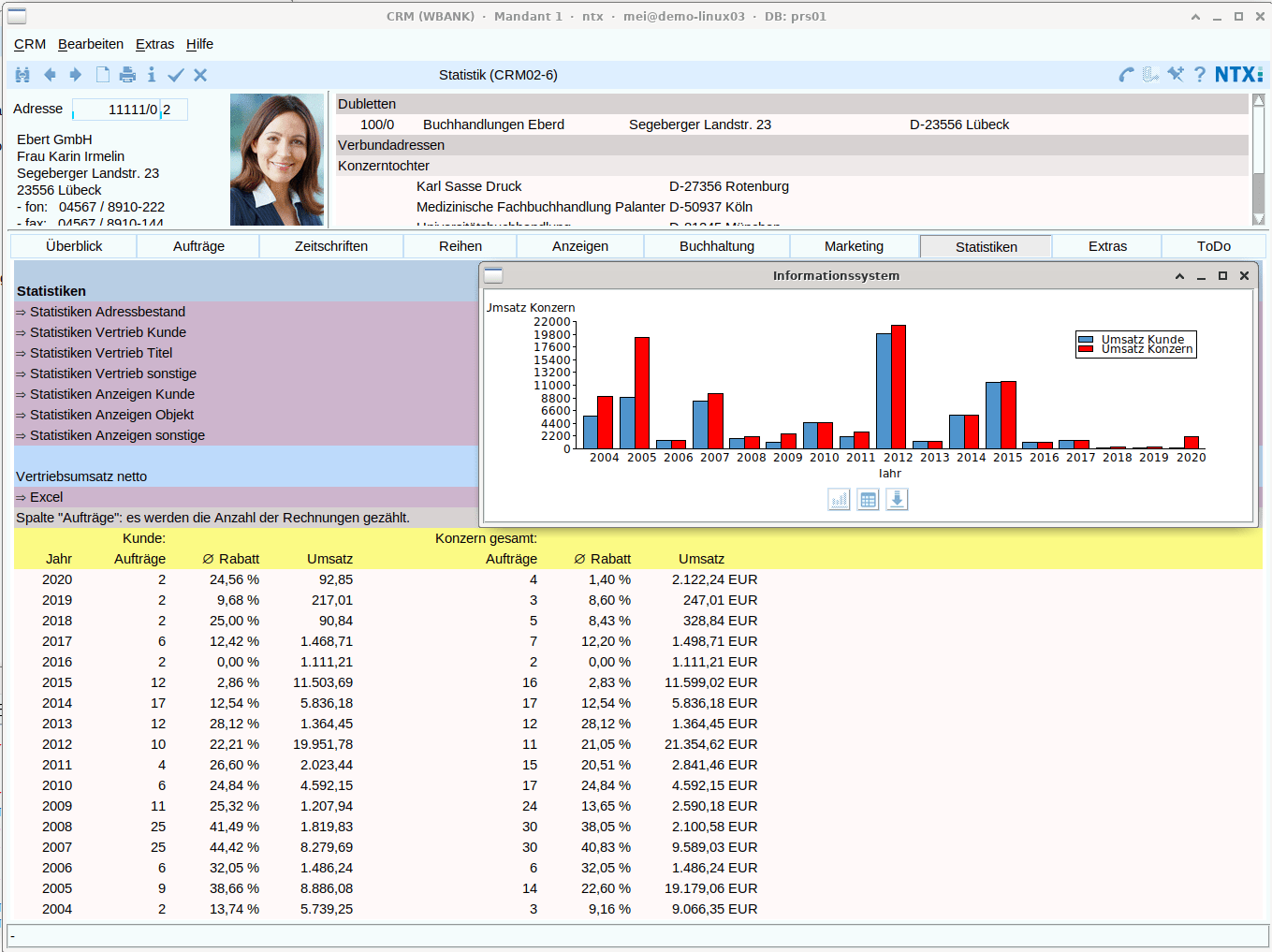
Task: Click the pushpin with plus icon
Action: pyautogui.click(x=1176, y=74)
